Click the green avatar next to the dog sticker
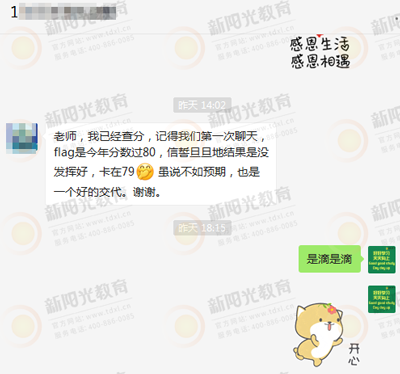Image resolution: width=400 pixels, height=374 pixels. click(382, 299)
